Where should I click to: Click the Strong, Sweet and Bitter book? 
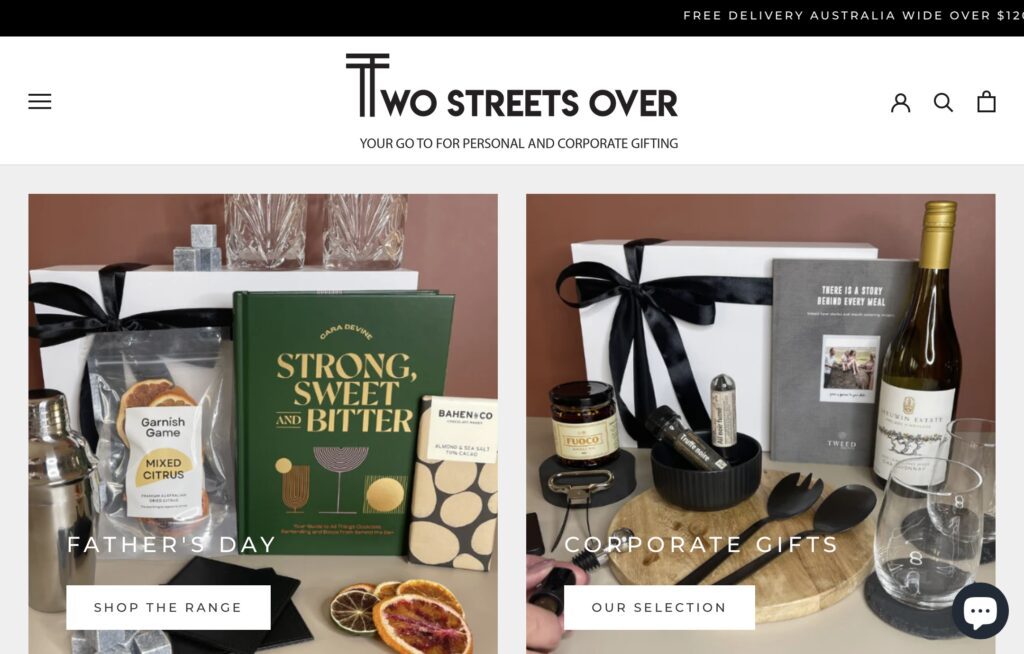pyautogui.click(x=344, y=423)
